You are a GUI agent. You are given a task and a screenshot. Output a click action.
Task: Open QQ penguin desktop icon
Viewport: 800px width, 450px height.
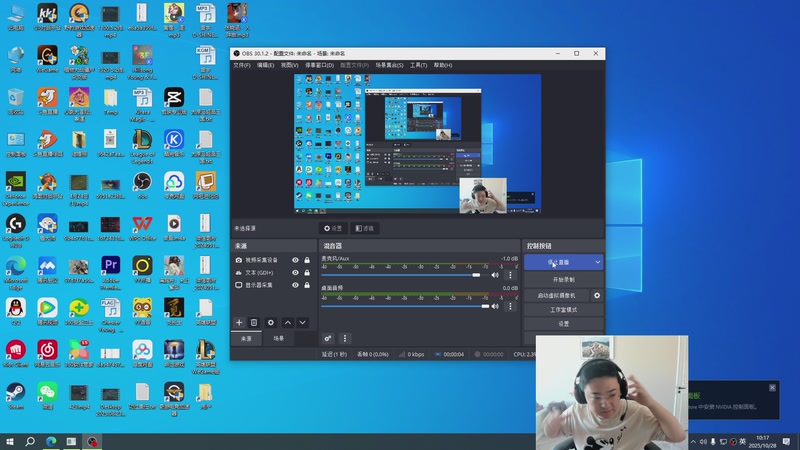16,312
